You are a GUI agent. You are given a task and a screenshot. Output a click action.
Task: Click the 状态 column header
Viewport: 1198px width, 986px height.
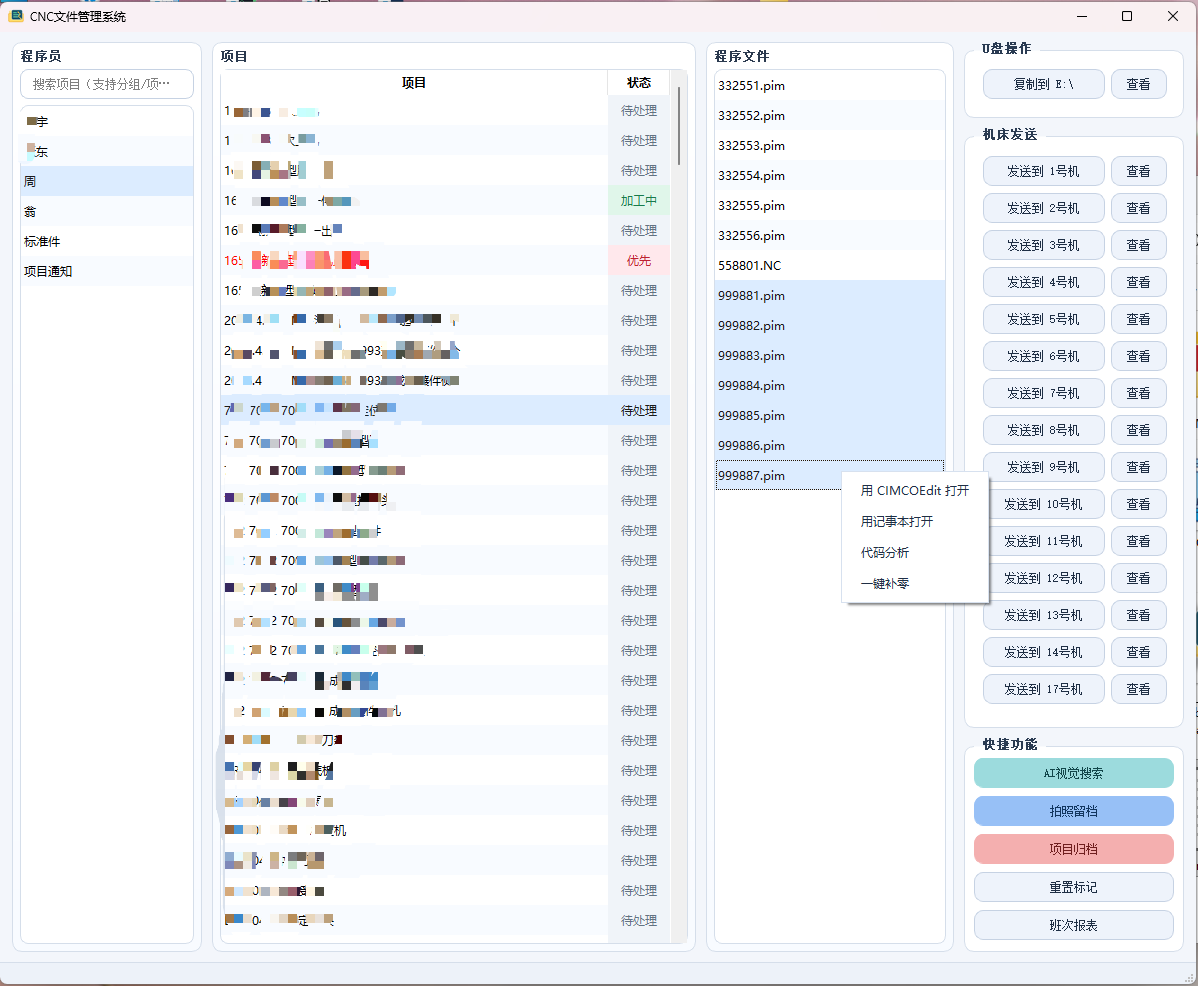(x=639, y=82)
